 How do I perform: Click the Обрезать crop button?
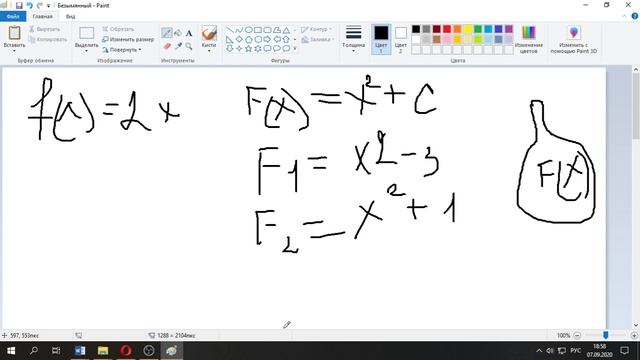click(118, 29)
